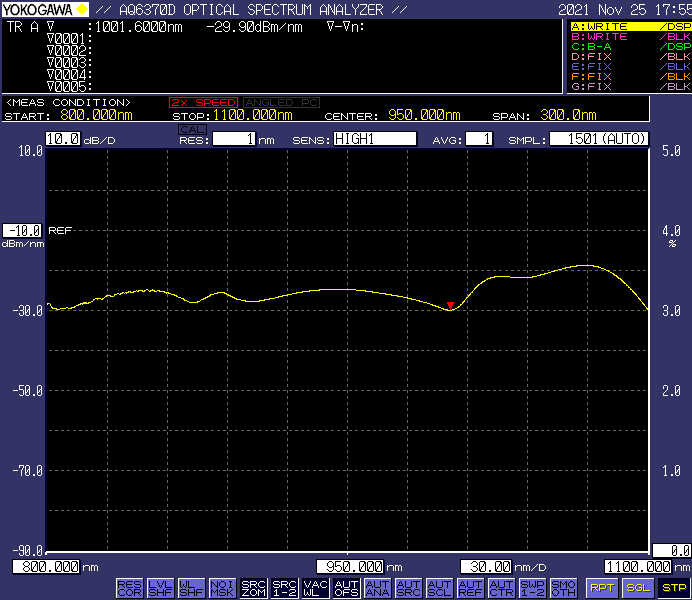
Task: Enable RPT repeat sweep mode
Action: [x=602, y=588]
